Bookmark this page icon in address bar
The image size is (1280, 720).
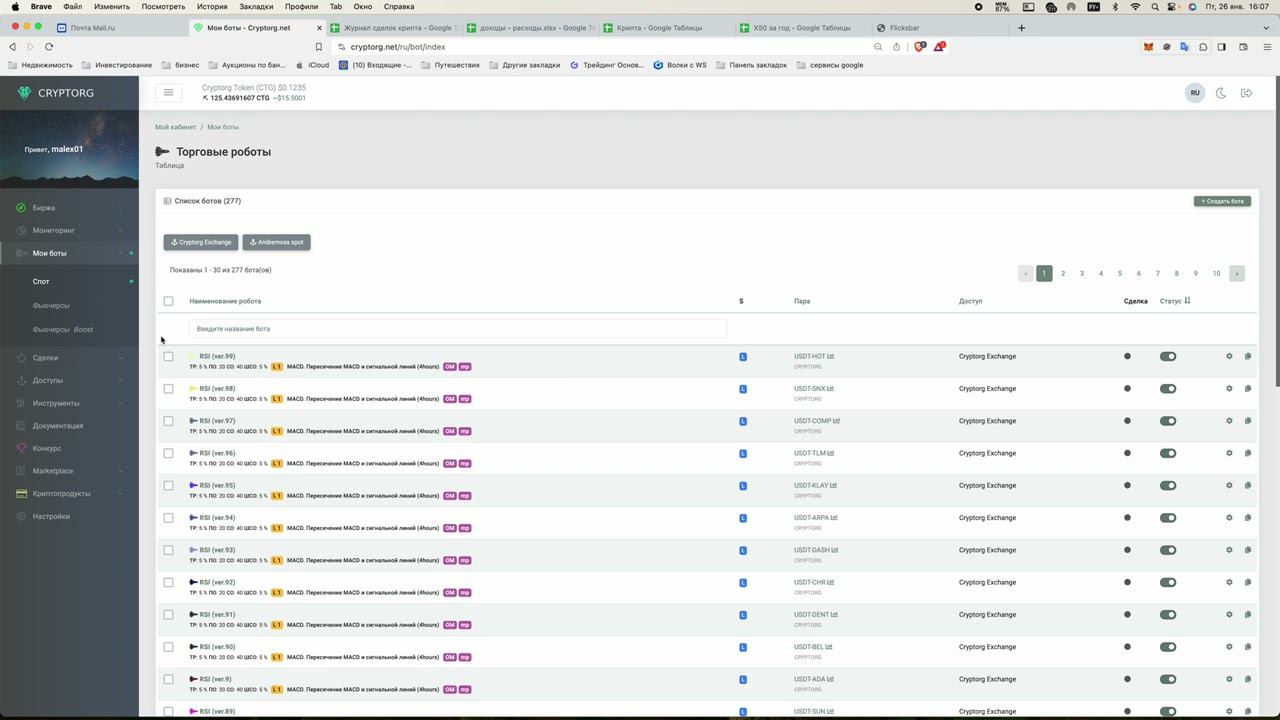pos(319,46)
